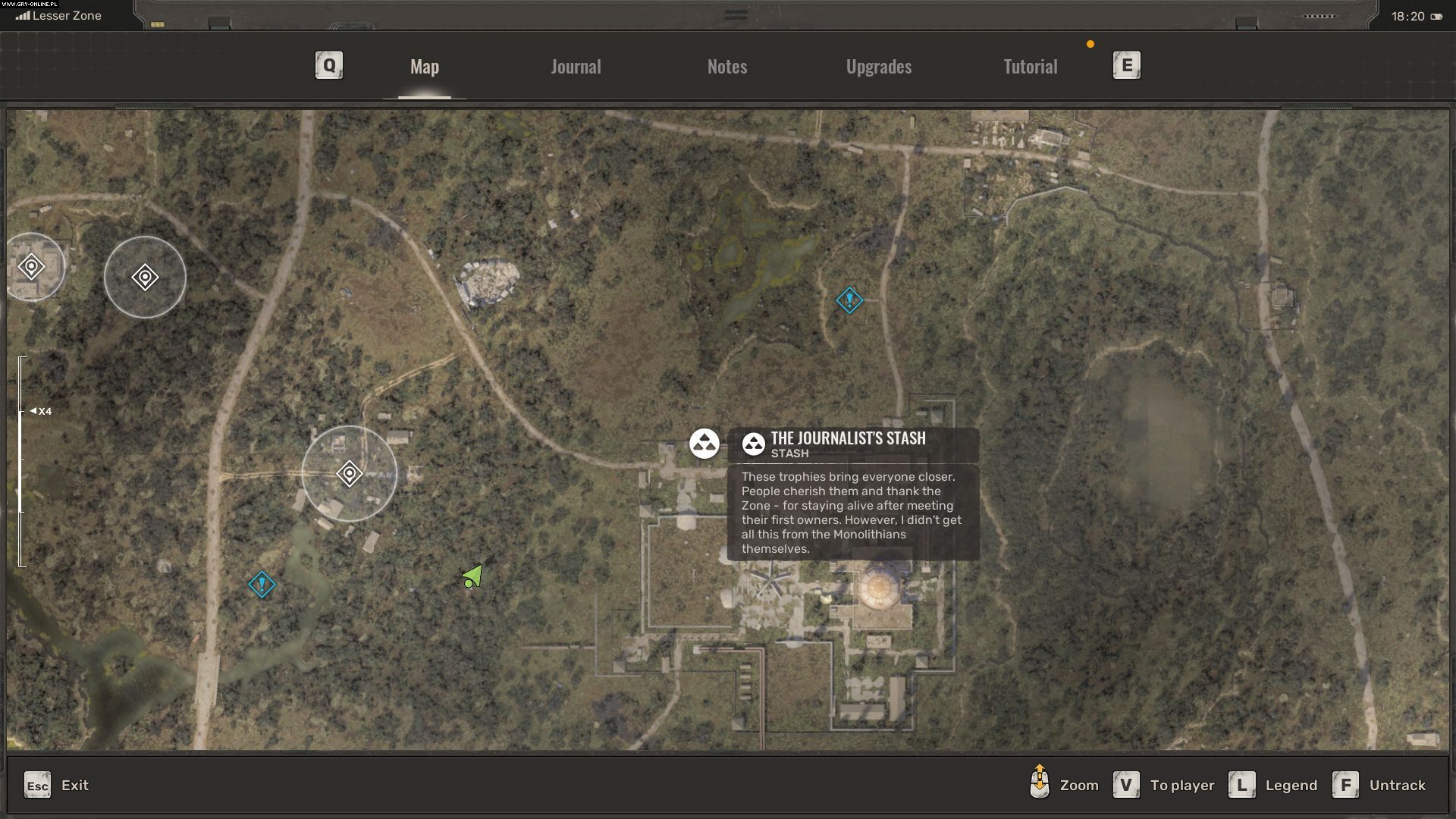Open the Tutorial tab
This screenshot has height=819, width=1456.
pos(1030,67)
